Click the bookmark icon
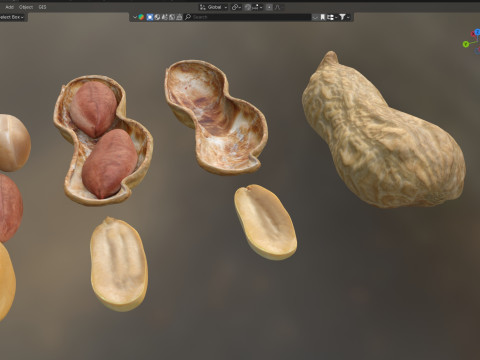The height and width of the screenshot is (360, 480). pos(323,17)
